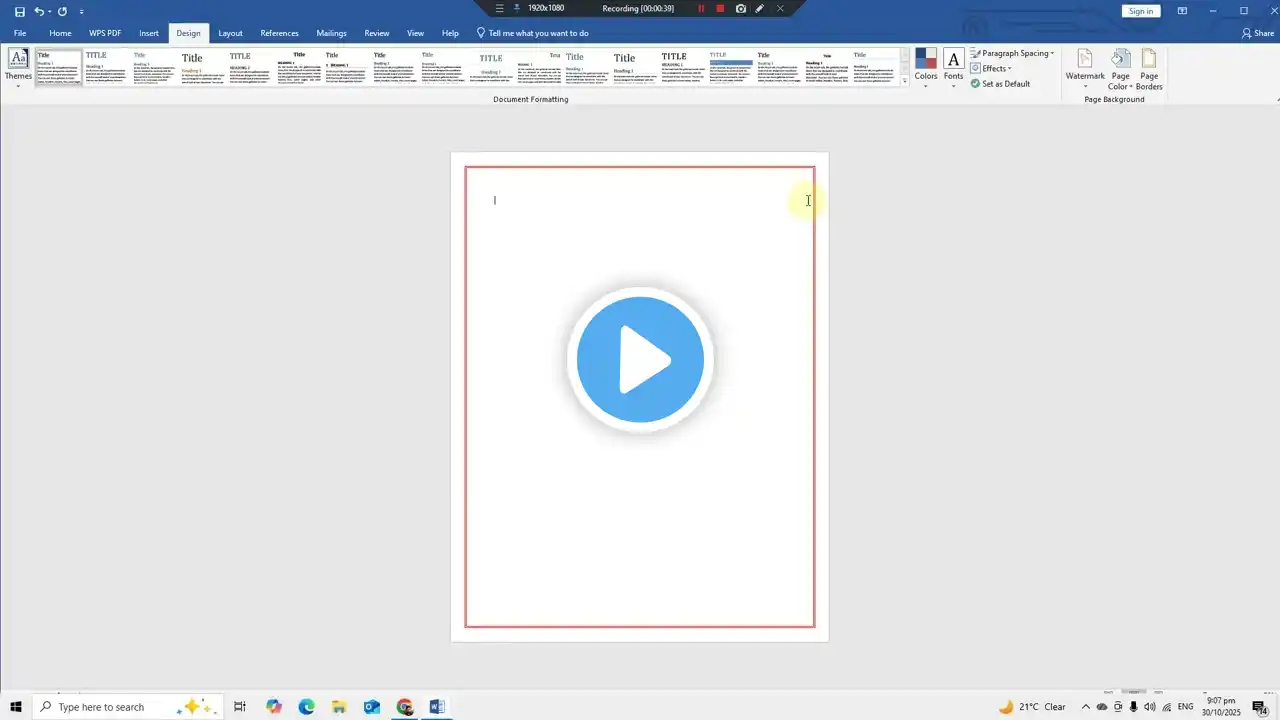Viewport: 1280px width, 720px height.
Task: Undo the last action in Word
Action: tap(39, 11)
